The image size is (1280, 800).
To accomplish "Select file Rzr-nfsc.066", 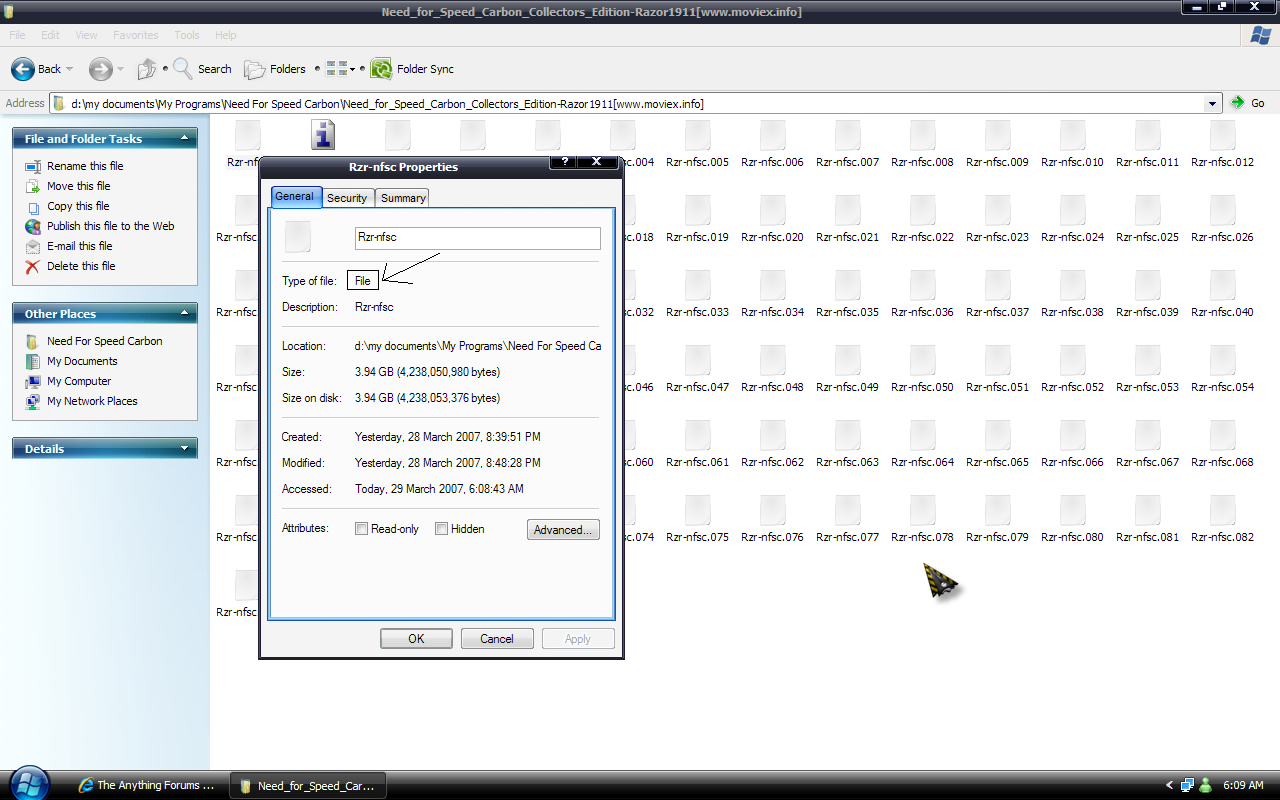I will (x=1072, y=445).
